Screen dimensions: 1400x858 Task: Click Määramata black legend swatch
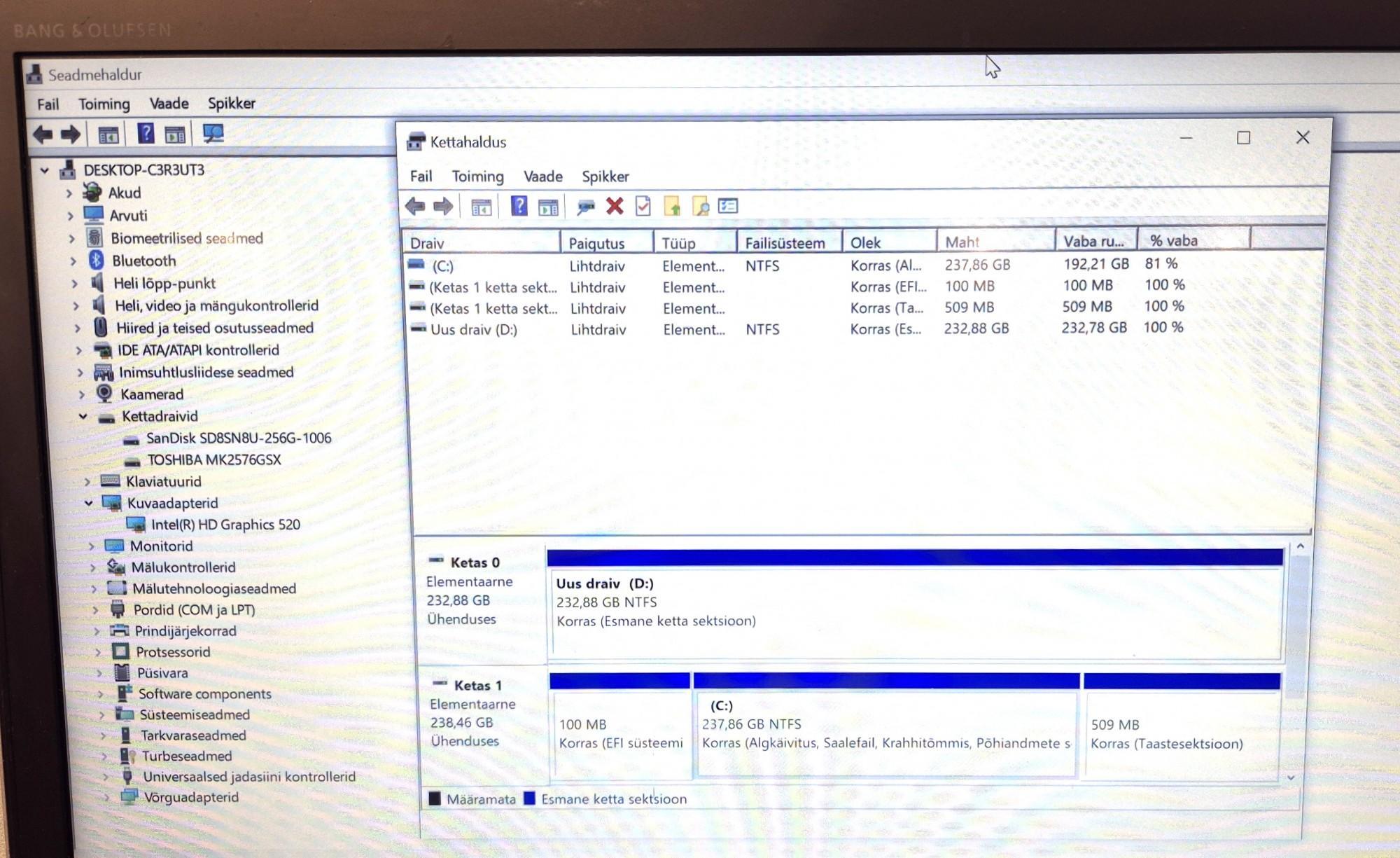(435, 798)
